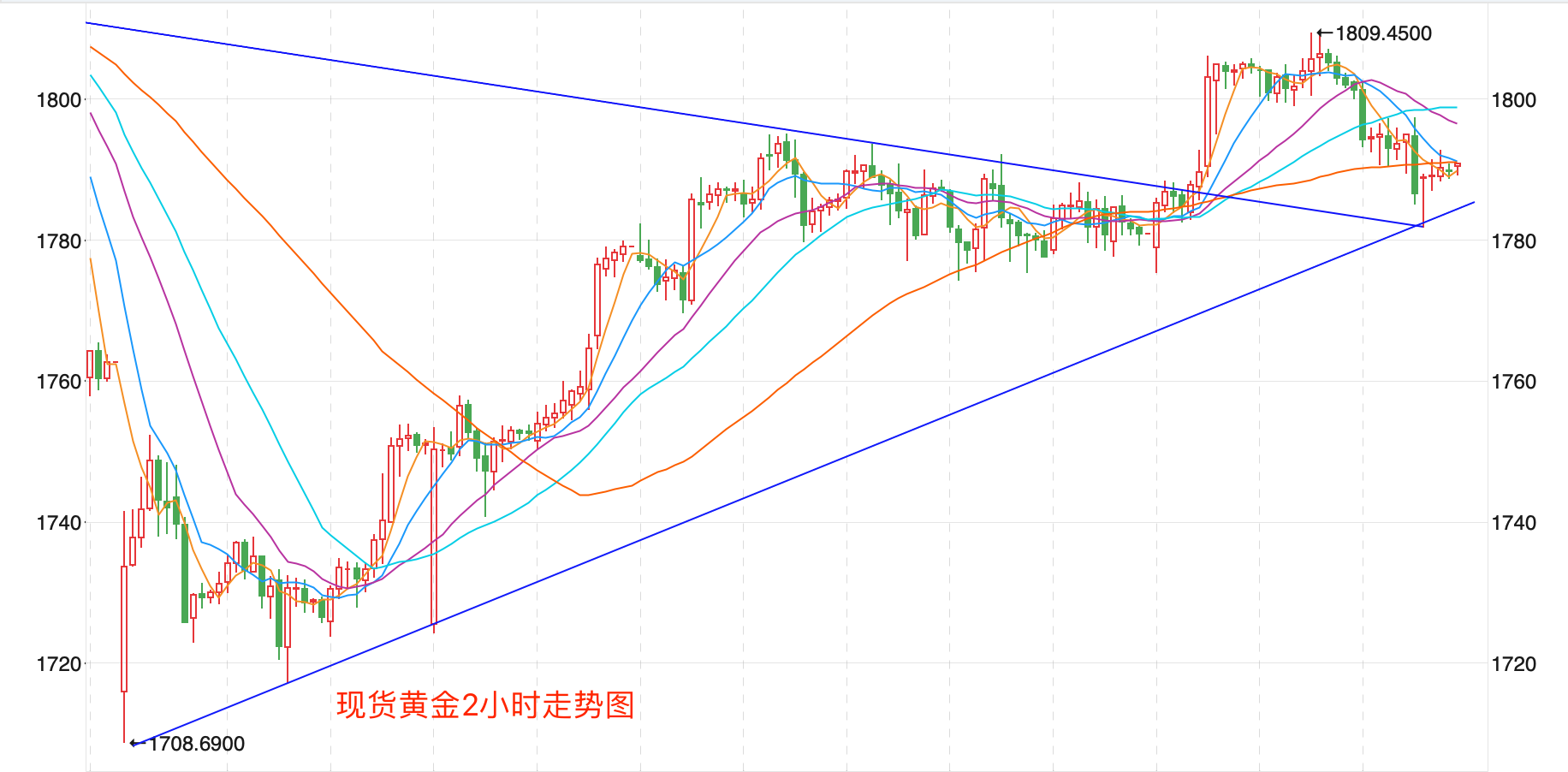Image resolution: width=1568 pixels, height=772 pixels.
Task: Click the 1720 label on left price axis
Action: click(x=58, y=664)
